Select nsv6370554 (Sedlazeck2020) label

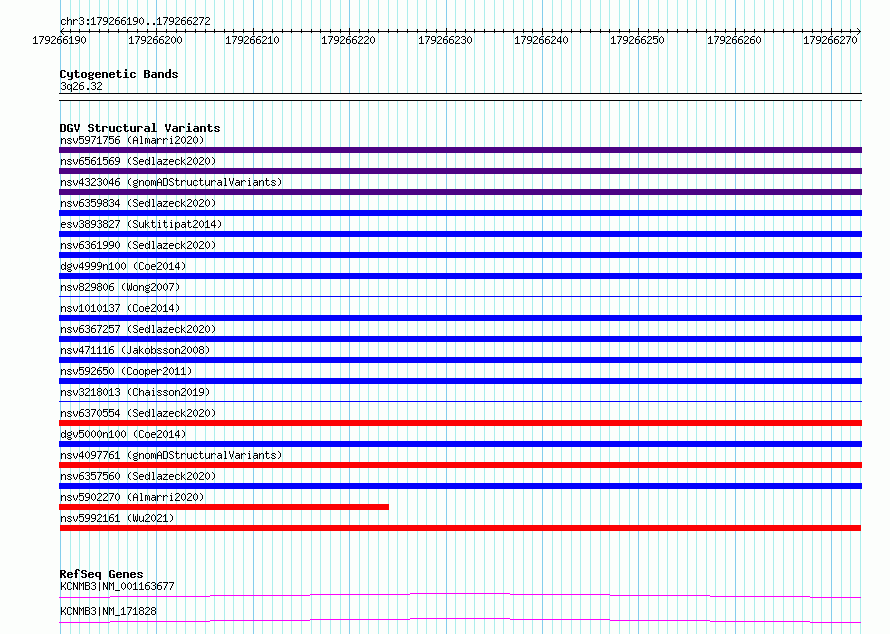tap(138, 413)
